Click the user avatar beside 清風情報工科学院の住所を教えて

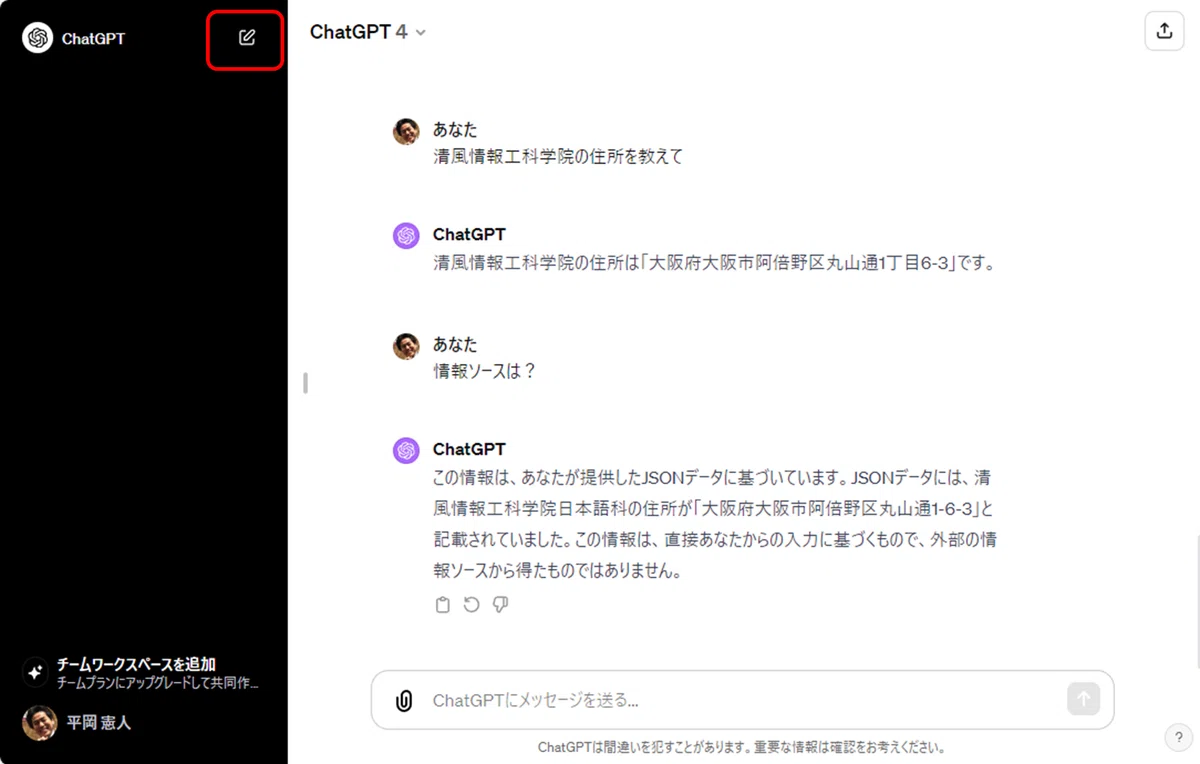(x=406, y=132)
